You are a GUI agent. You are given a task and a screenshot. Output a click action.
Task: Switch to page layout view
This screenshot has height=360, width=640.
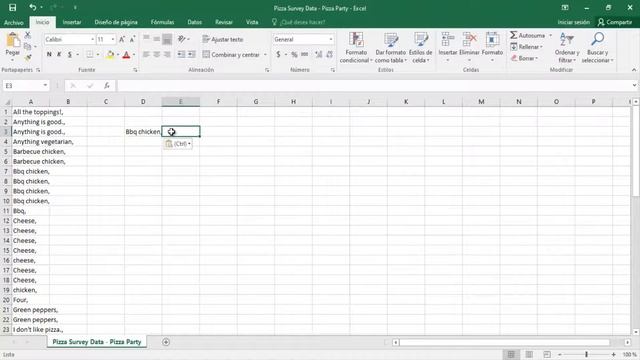point(529,354)
